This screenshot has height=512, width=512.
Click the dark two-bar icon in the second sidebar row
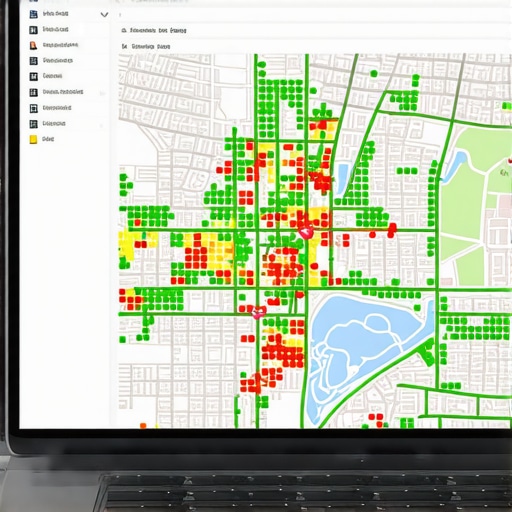[33, 30]
